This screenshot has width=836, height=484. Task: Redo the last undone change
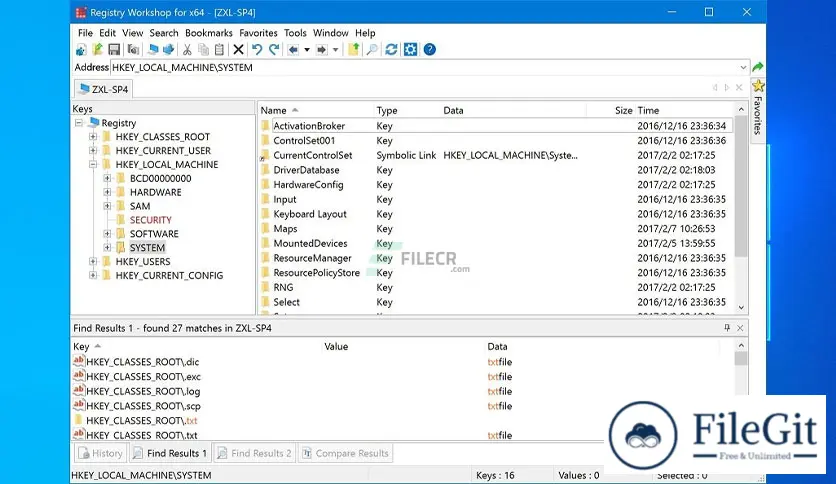274,50
